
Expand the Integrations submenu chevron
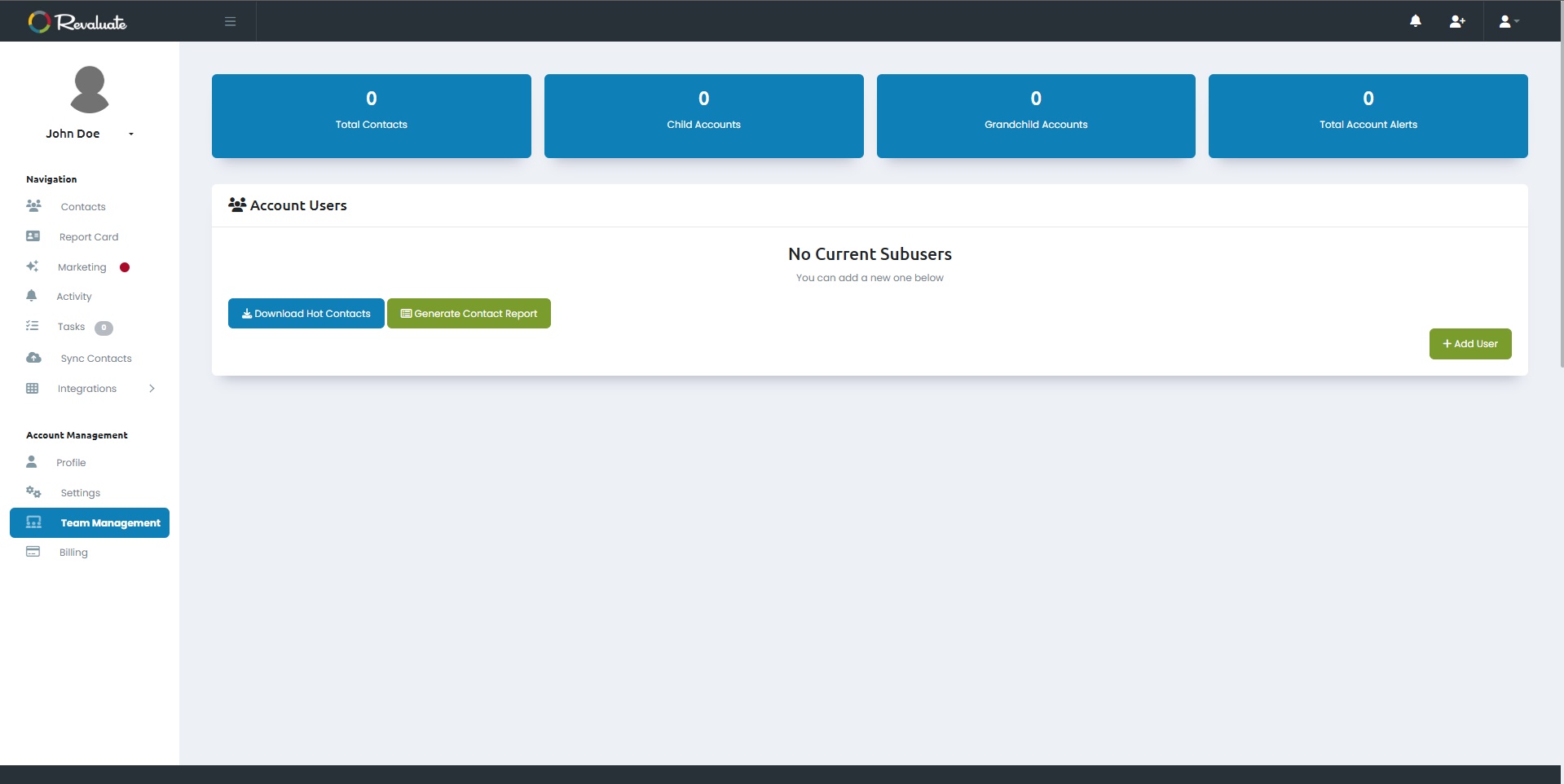click(152, 389)
